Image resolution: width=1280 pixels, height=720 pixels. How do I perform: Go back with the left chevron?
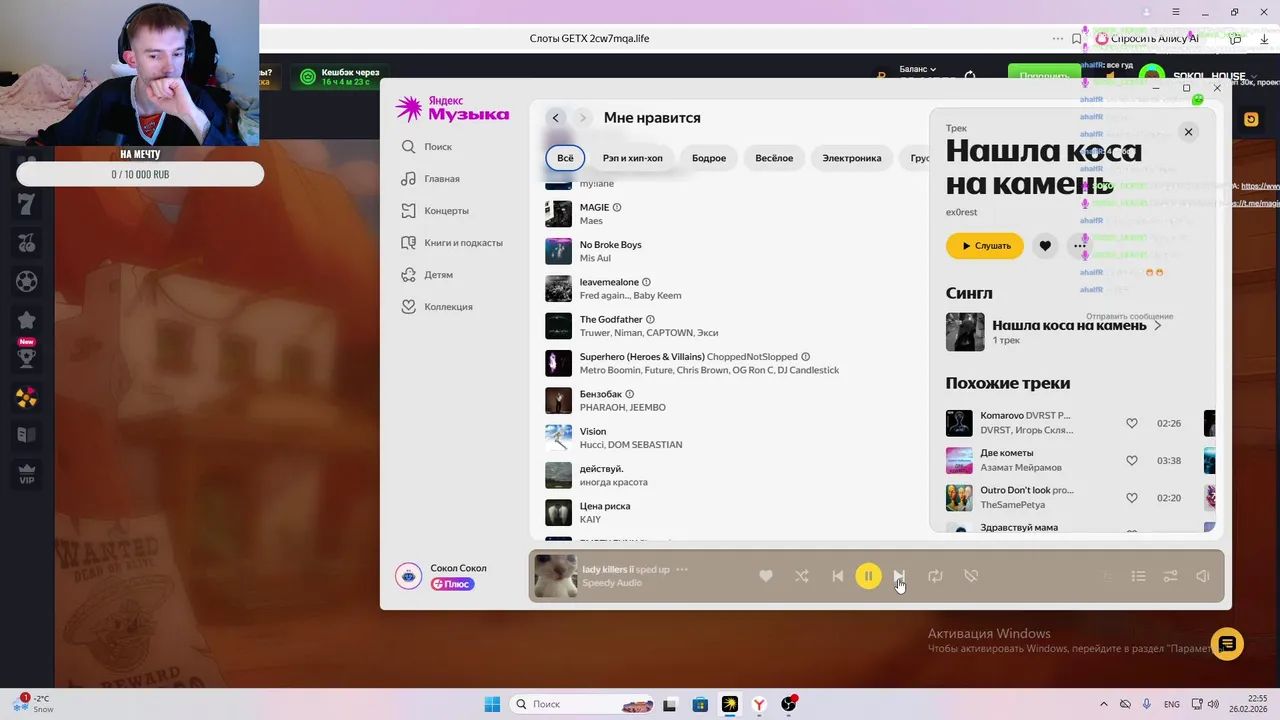[x=556, y=118]
